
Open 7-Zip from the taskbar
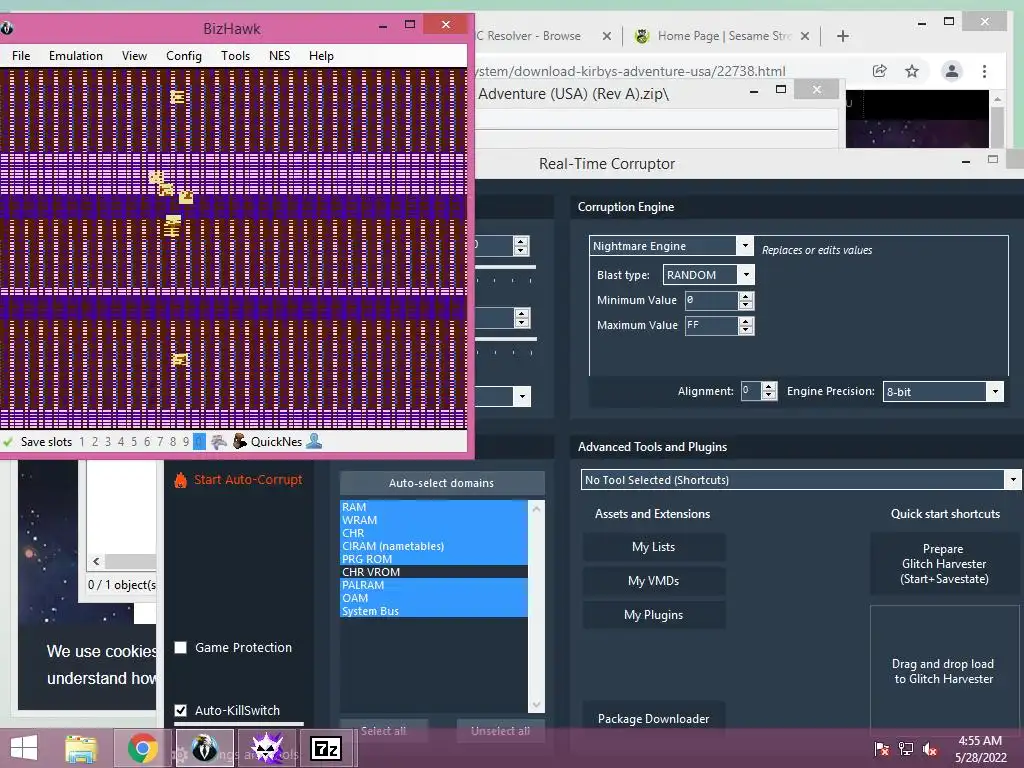tap(326, 748)
